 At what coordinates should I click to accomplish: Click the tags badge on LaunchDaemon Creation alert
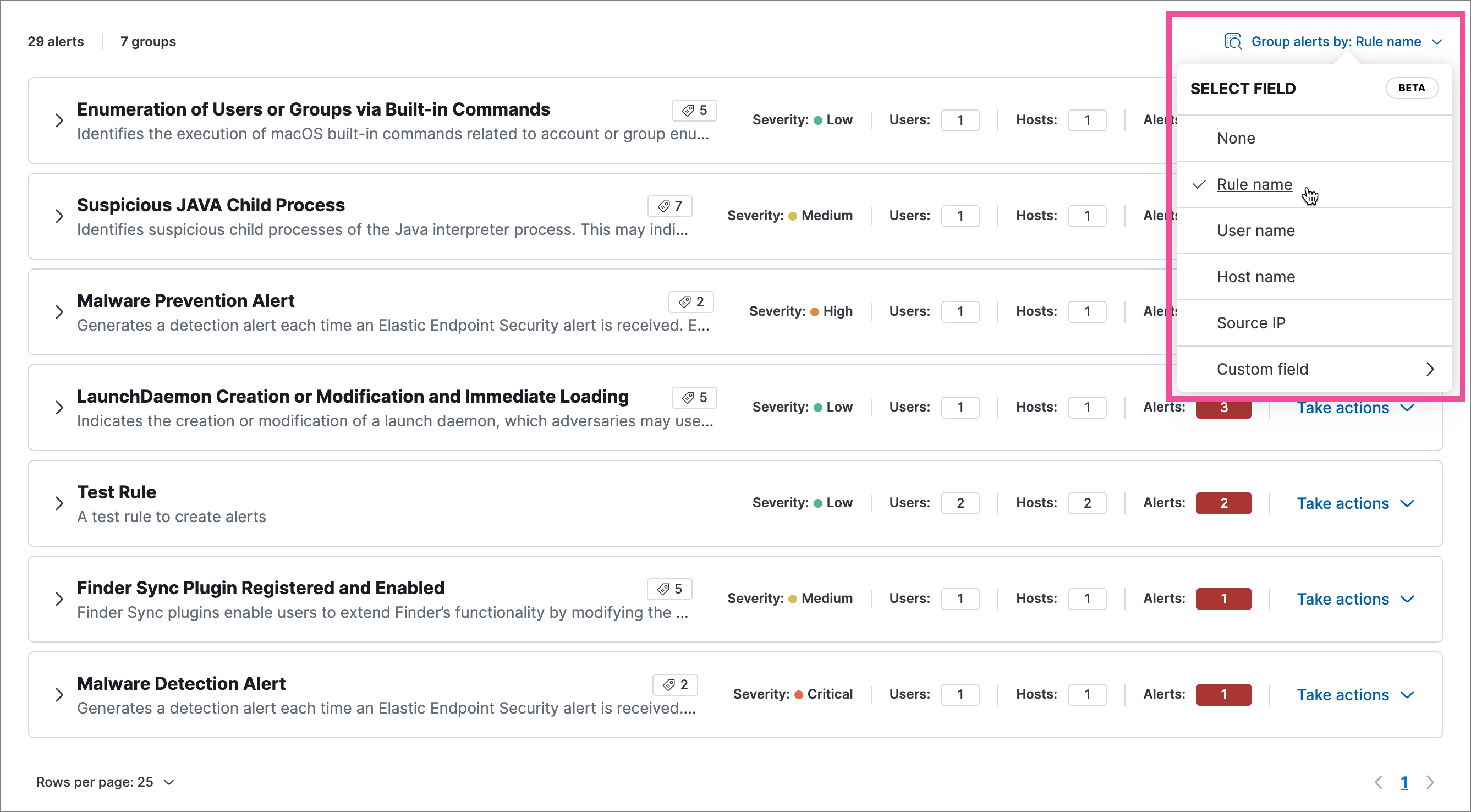(x=694, y=397)
